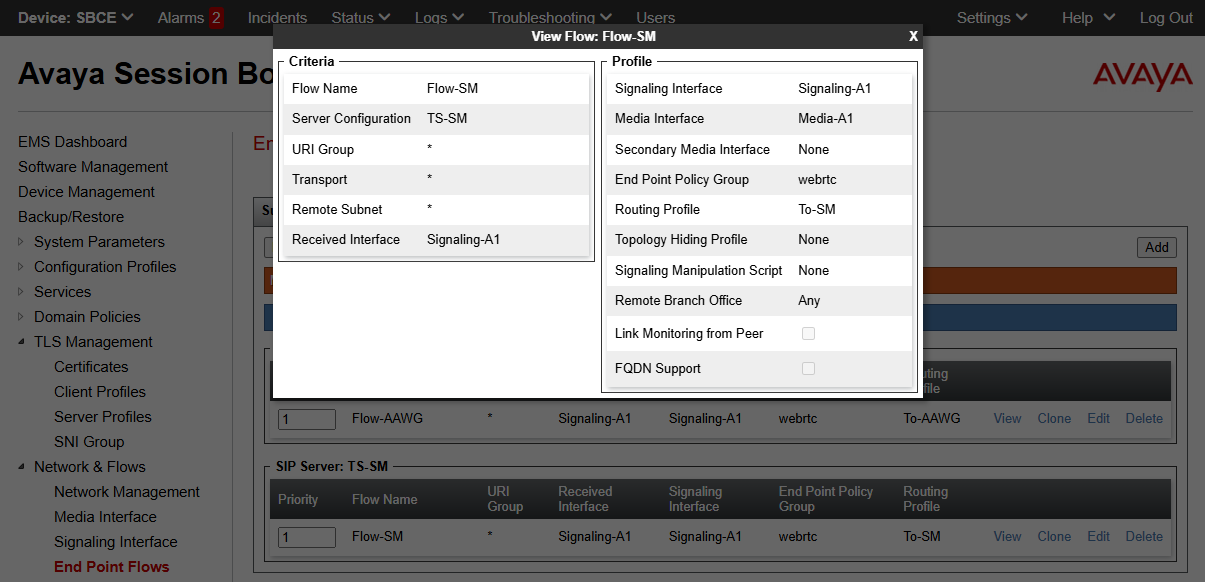
Task: Open the Settings dropdown menu
Action: point(991,18)
